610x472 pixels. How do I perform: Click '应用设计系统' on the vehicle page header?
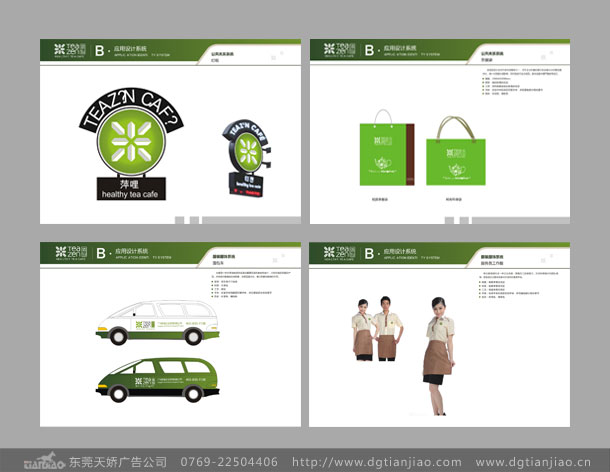tap(131, 251)
